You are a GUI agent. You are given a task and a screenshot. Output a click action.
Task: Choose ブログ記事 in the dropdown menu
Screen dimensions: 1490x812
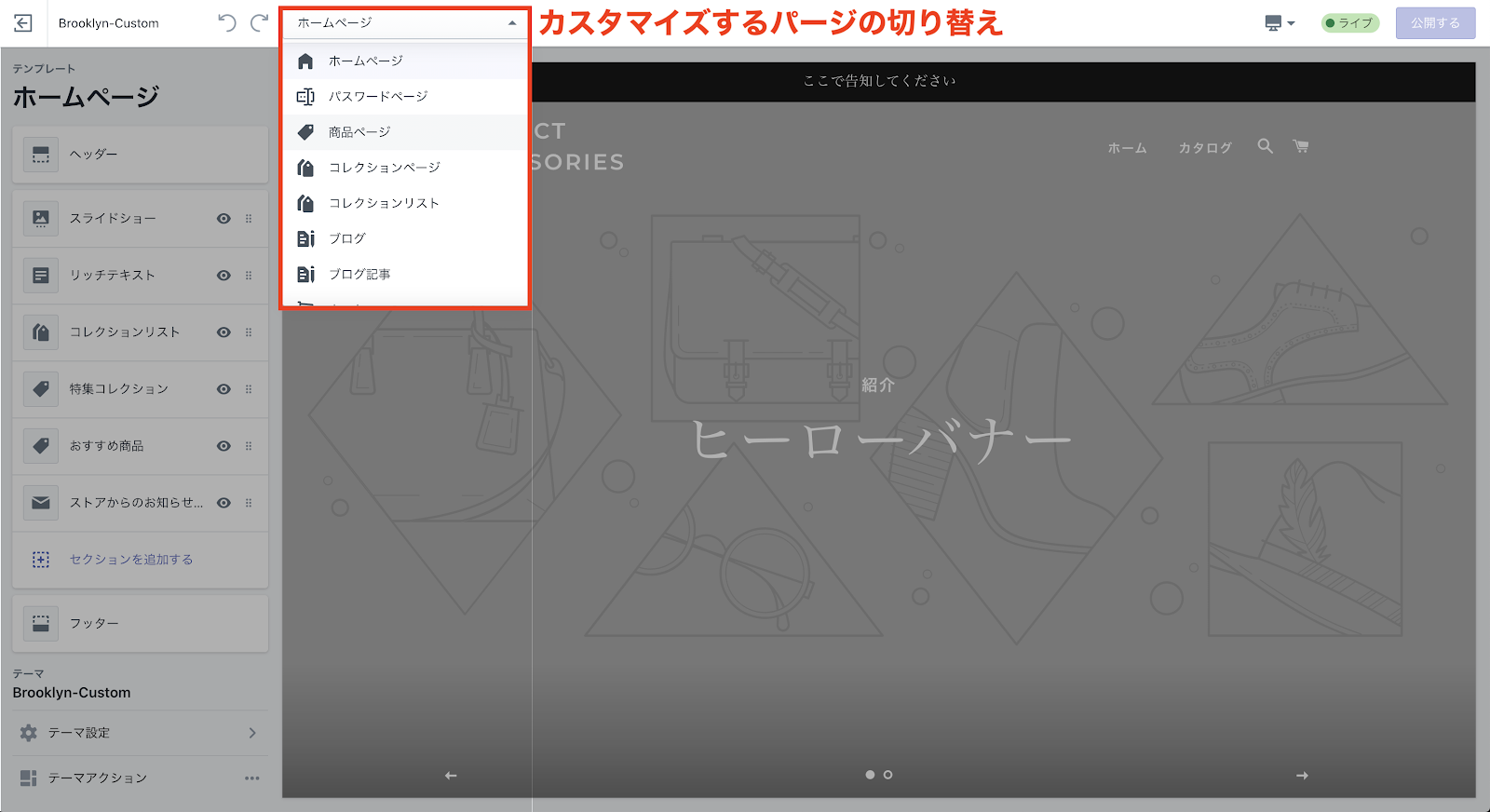click(359, 275)
